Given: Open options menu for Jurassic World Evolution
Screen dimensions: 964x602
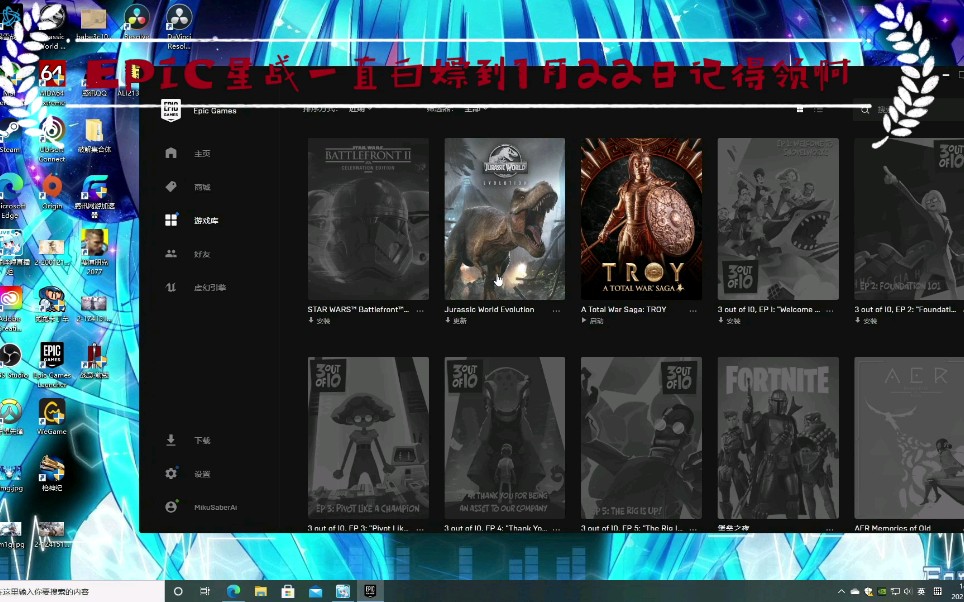Looking at the screenshot, I should click(x=556, y=311).
